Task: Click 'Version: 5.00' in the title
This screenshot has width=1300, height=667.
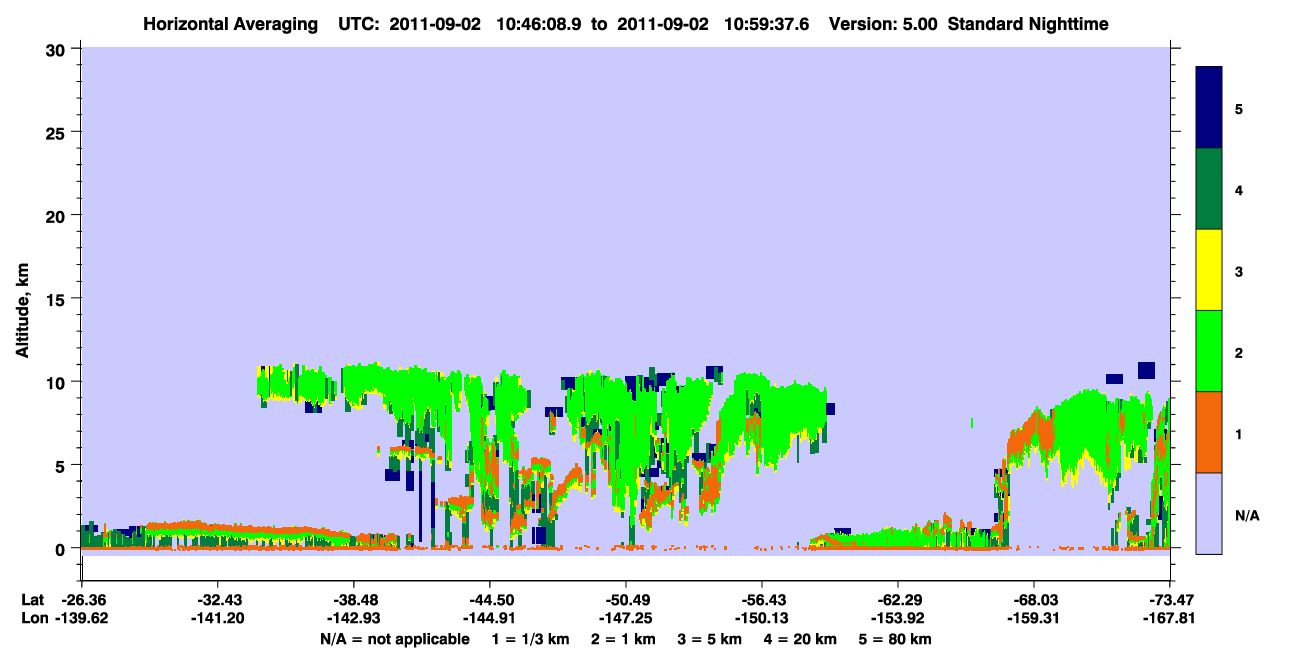Action: (884, 24)
